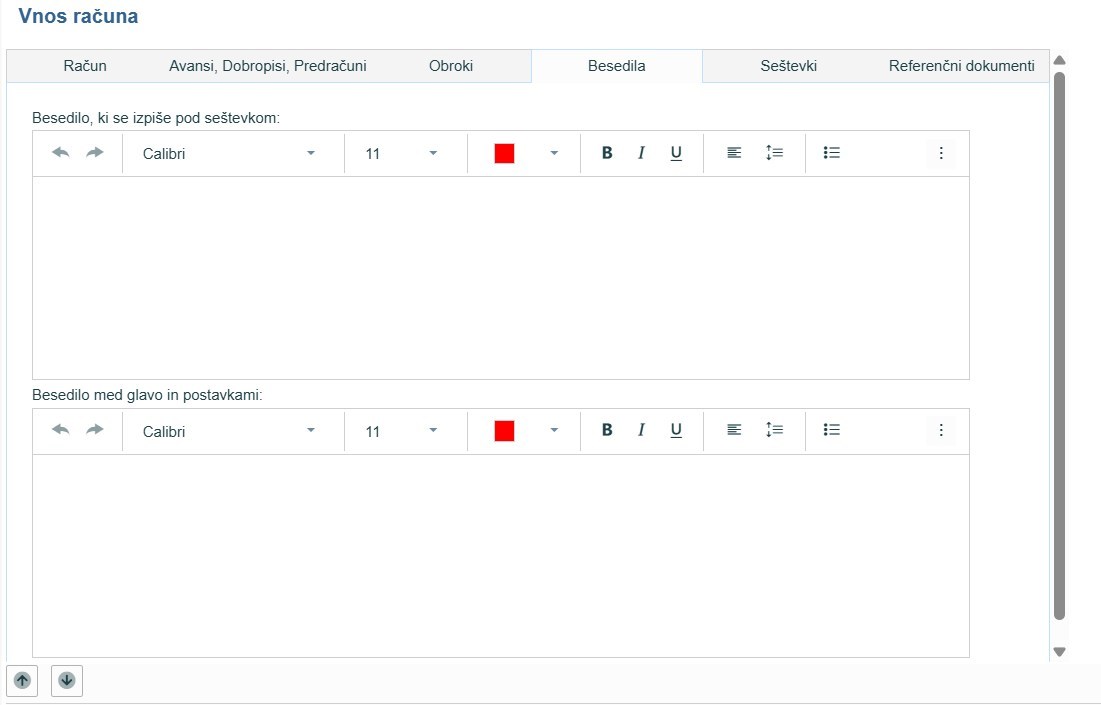Viewport: 1101px width, 705px height.
Task: Open the font color dropdown arrow in upper editor
Action: [x=554, y=153]
